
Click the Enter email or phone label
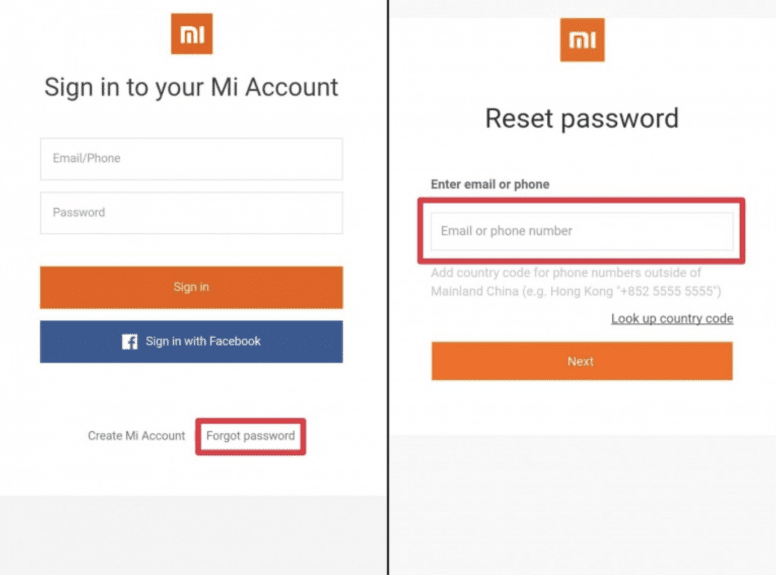point(490,184)
